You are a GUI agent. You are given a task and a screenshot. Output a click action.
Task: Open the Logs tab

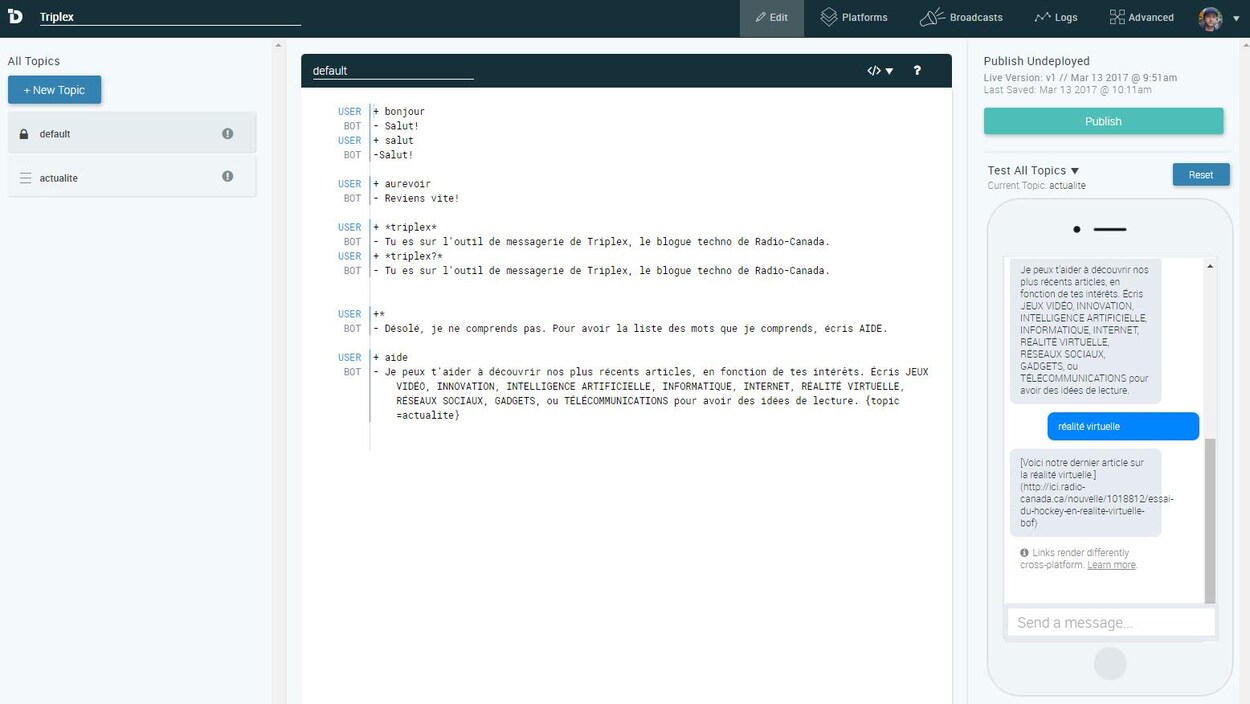1056,18
